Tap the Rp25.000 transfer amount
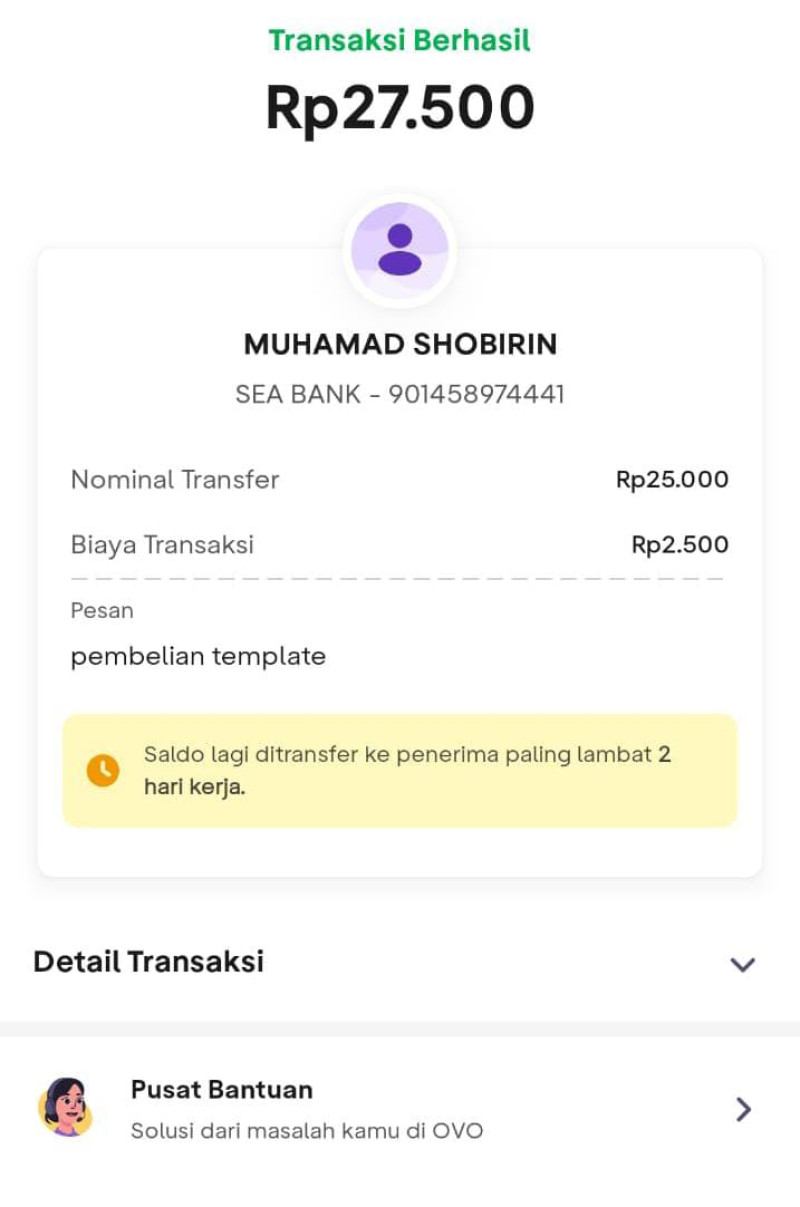The image size is (800, 1207). pyautogui.click(x=672, y=480)
